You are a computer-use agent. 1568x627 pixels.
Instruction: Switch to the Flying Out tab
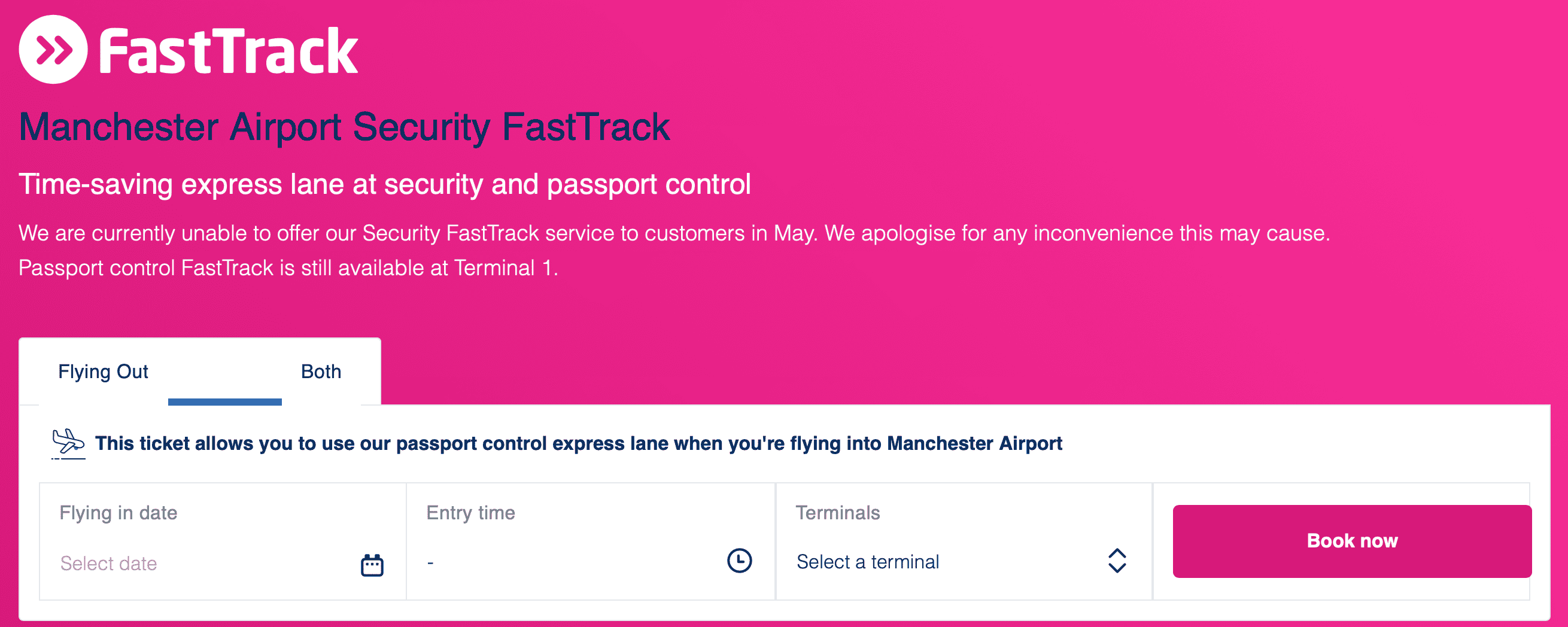103,372
